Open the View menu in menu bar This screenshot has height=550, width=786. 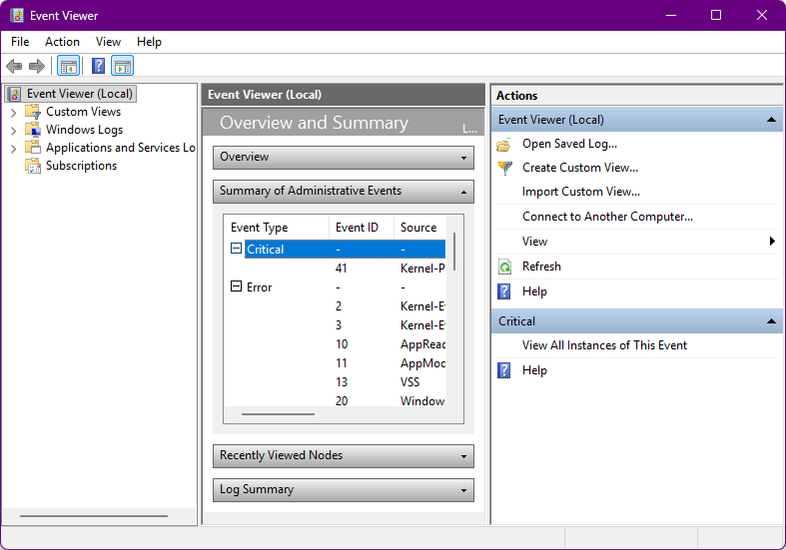point(108,42)
